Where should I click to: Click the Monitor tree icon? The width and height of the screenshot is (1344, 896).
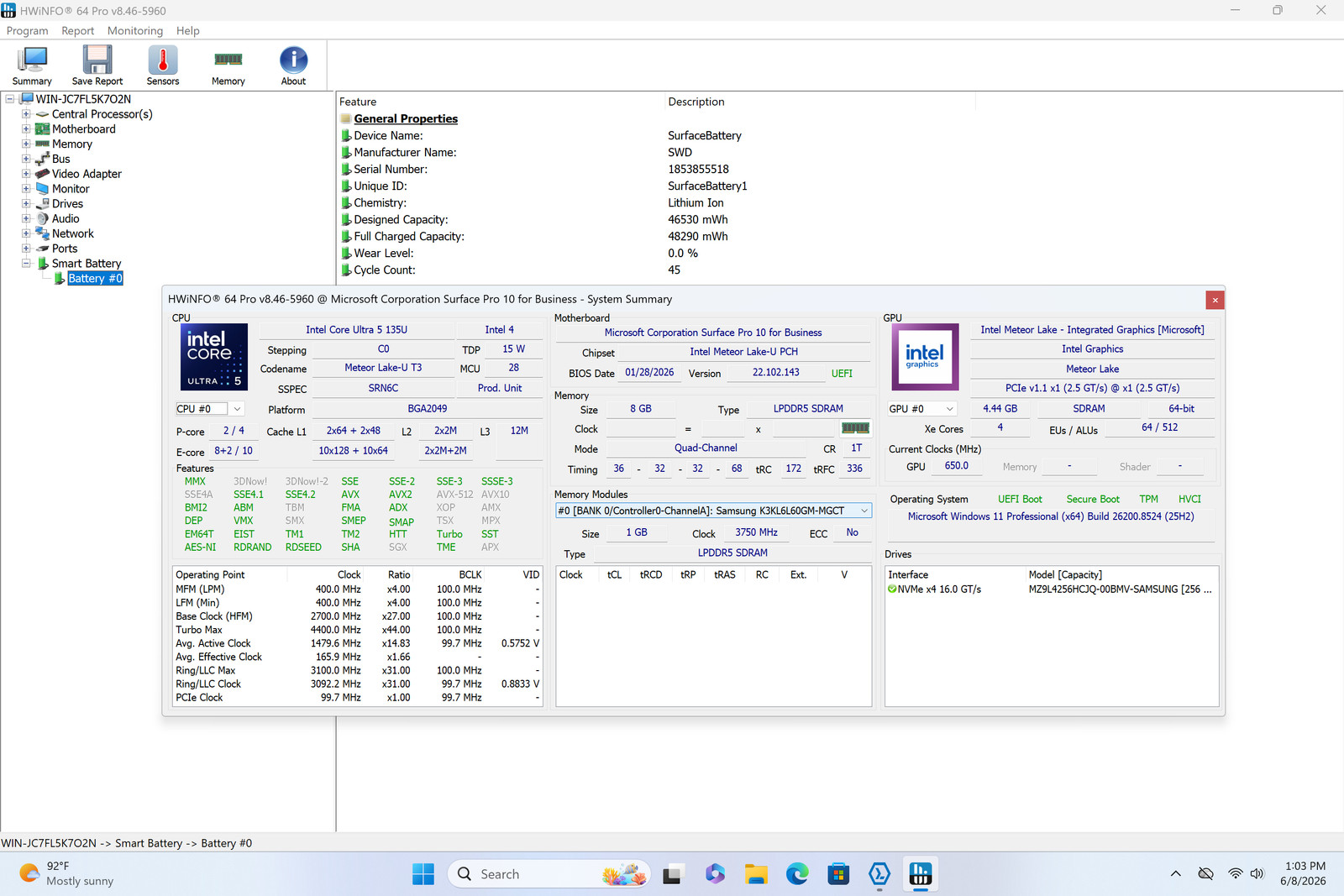coord(42,189)
